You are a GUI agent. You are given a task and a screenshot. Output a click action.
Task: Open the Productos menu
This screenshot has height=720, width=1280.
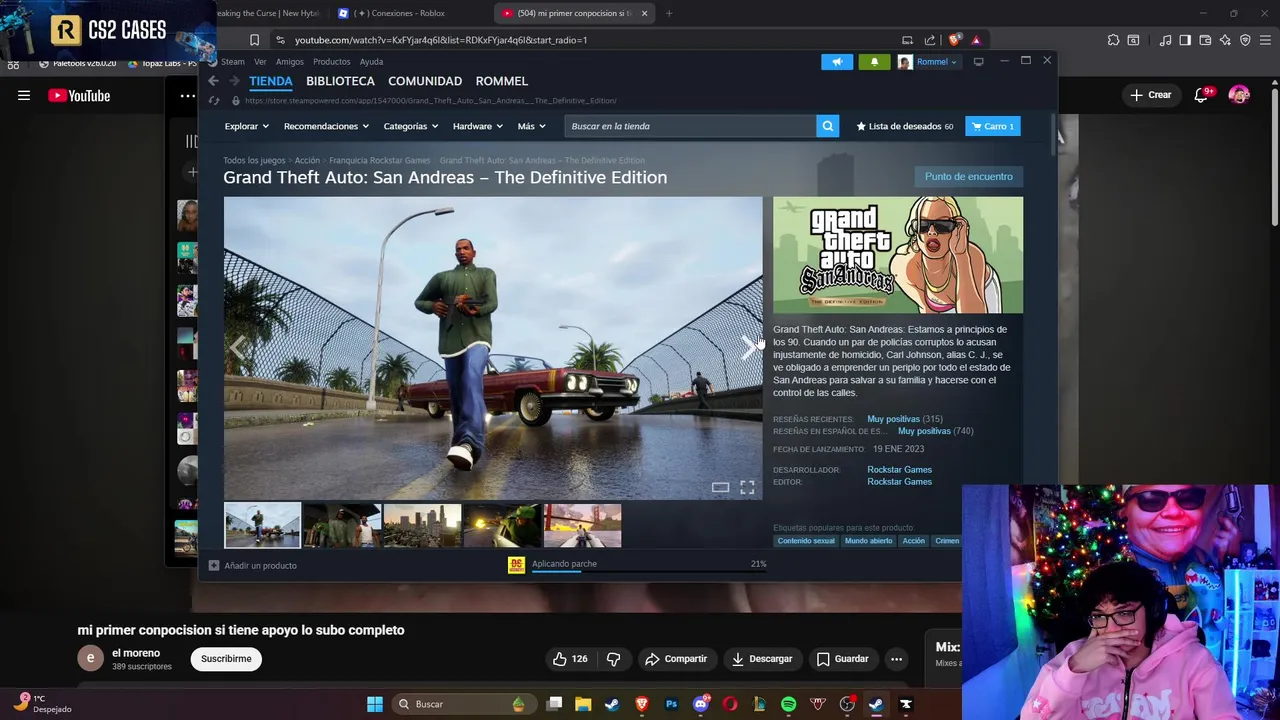[332, 62]
